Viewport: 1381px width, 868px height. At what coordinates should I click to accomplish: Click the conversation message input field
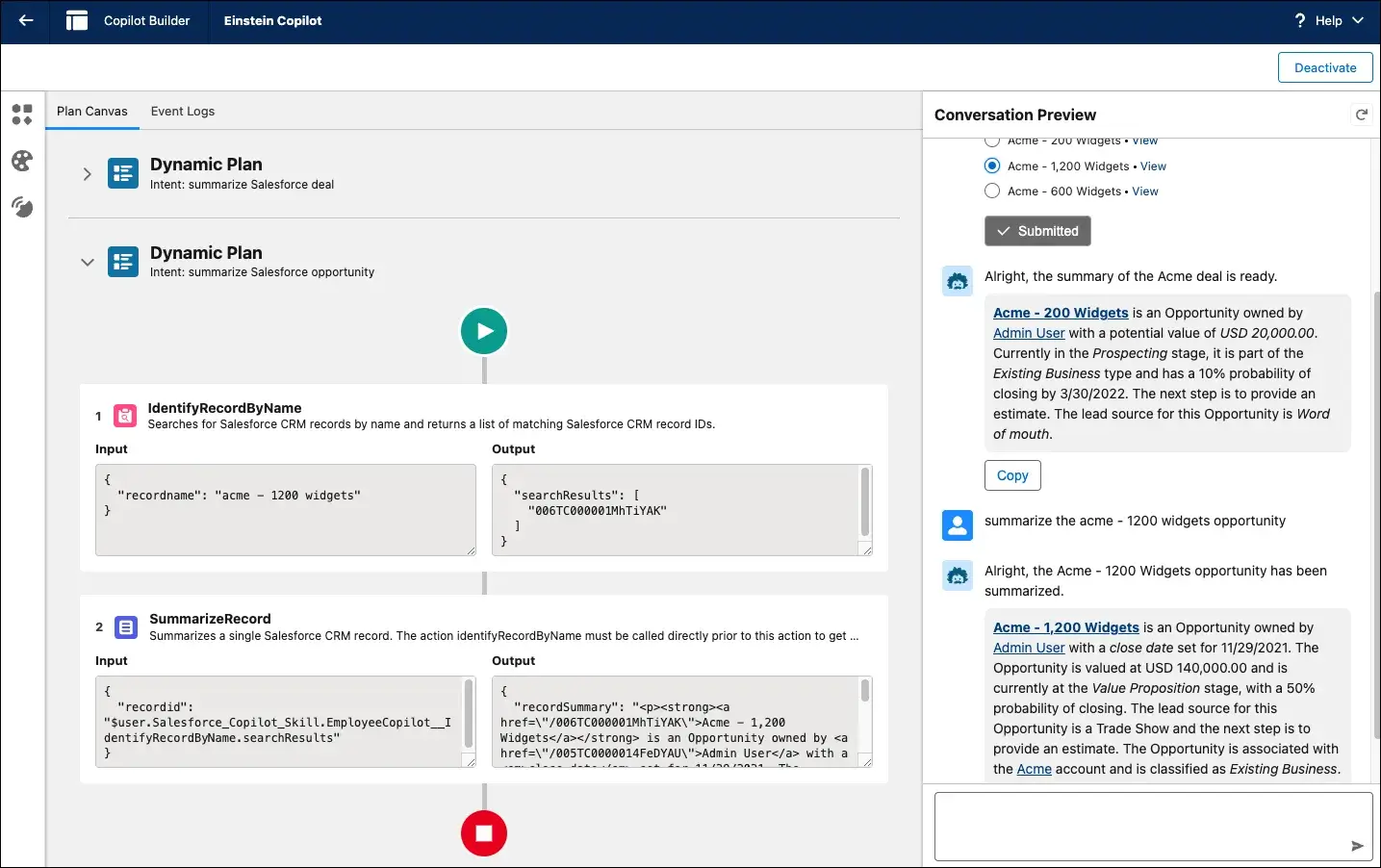pyautogui.click(x=1154, y=827)
